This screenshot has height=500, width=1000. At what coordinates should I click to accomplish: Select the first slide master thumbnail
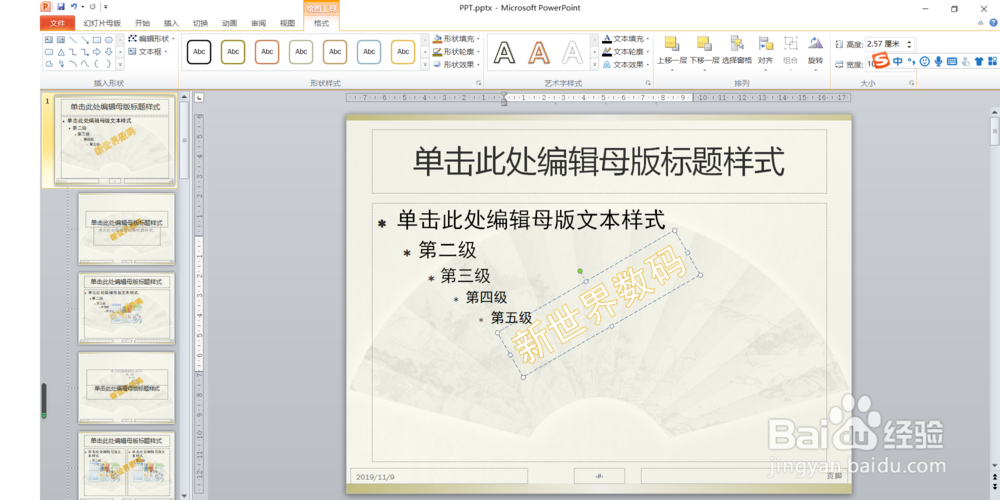(115, 142)
